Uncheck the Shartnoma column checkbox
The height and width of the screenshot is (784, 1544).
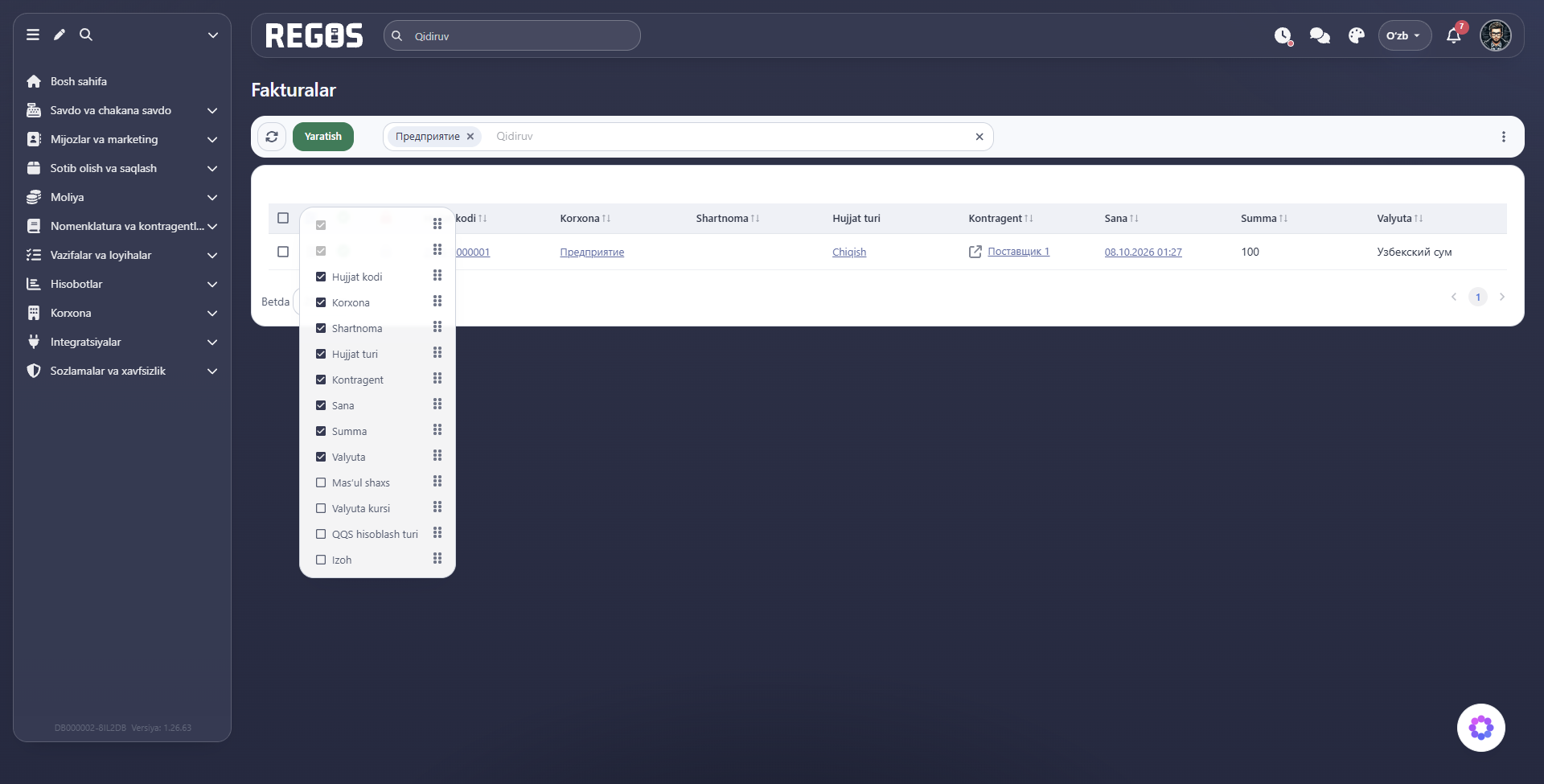pos(321,328)
